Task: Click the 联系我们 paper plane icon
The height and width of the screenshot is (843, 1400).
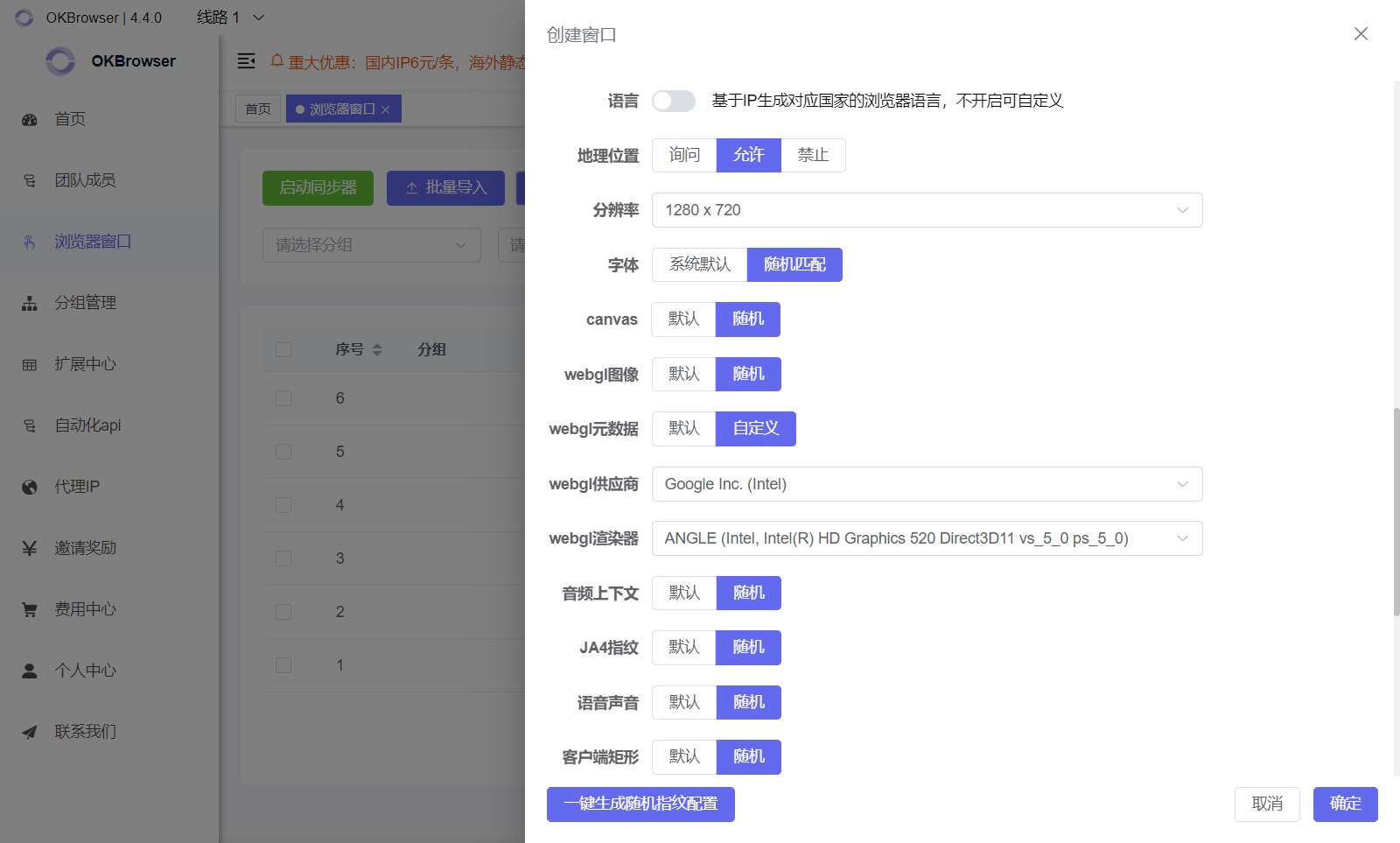Action: pos(30,733)
